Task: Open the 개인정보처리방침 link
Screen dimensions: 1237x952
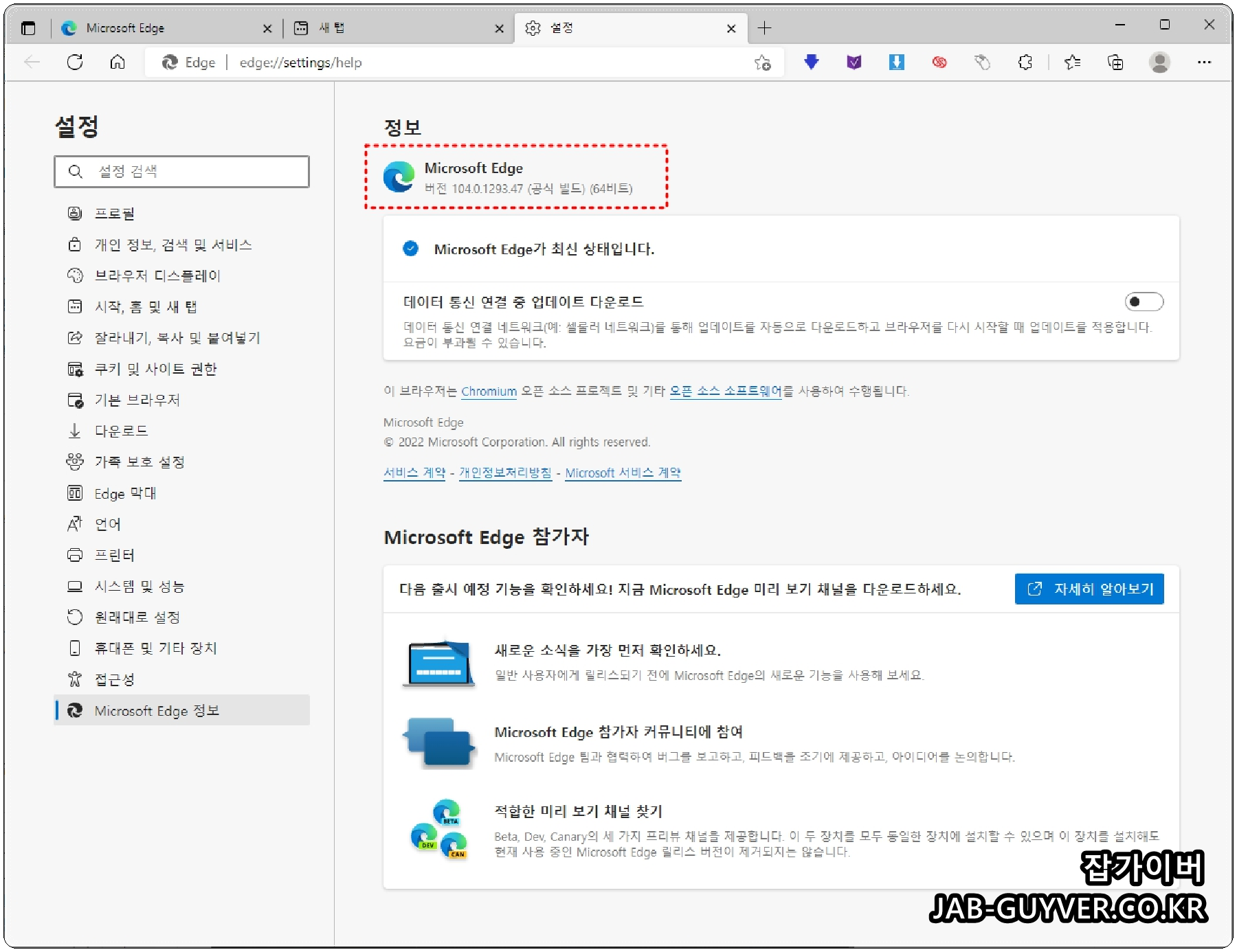Action: pyautogui.click(x=505, y=473)
